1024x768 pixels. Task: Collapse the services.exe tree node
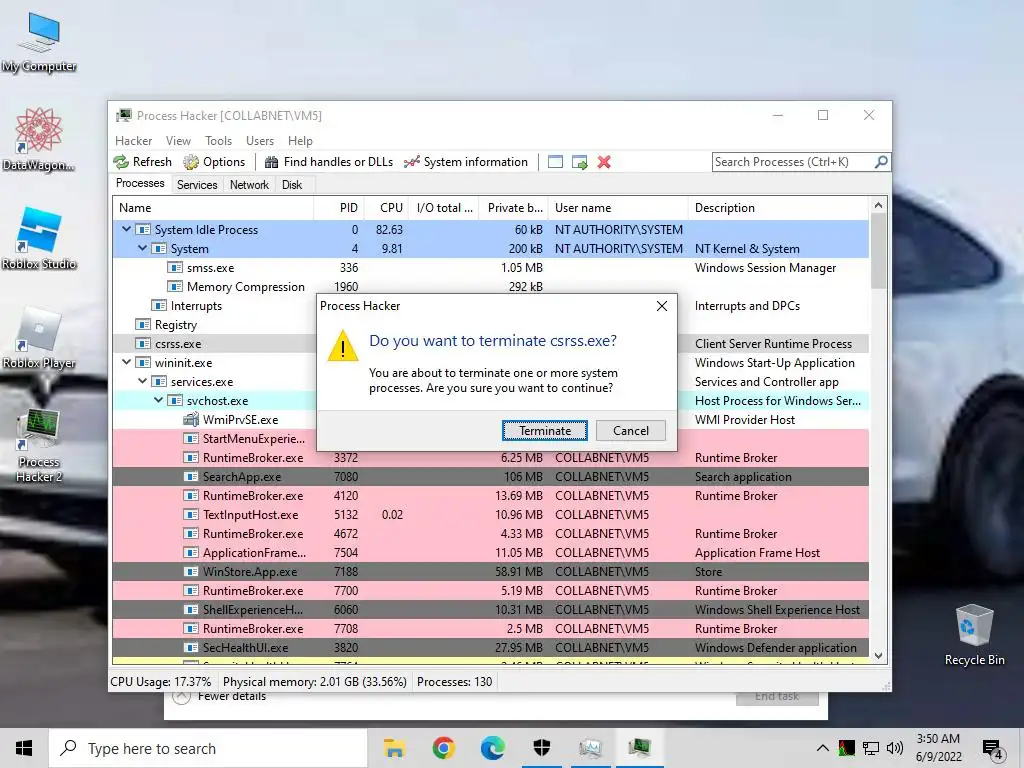click(x=142, y=381)
